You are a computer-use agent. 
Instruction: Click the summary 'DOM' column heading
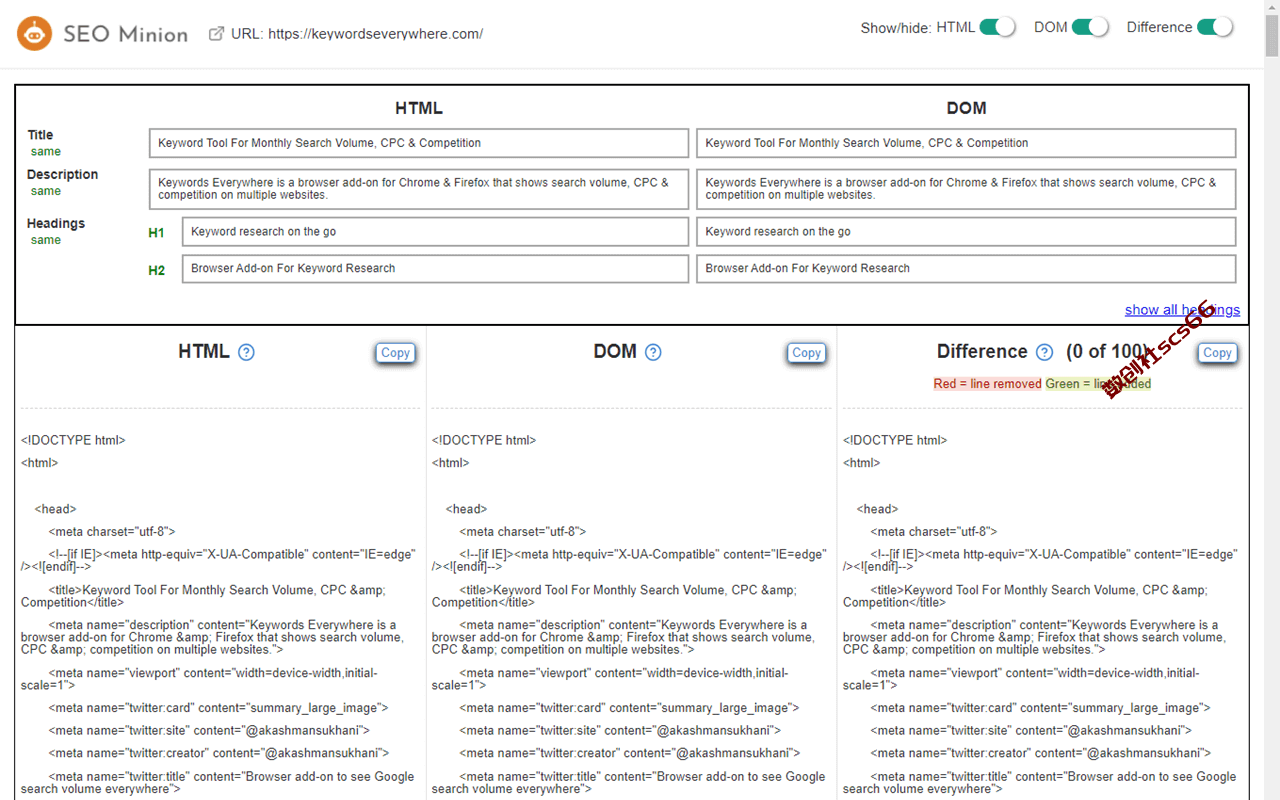(966, 108)
